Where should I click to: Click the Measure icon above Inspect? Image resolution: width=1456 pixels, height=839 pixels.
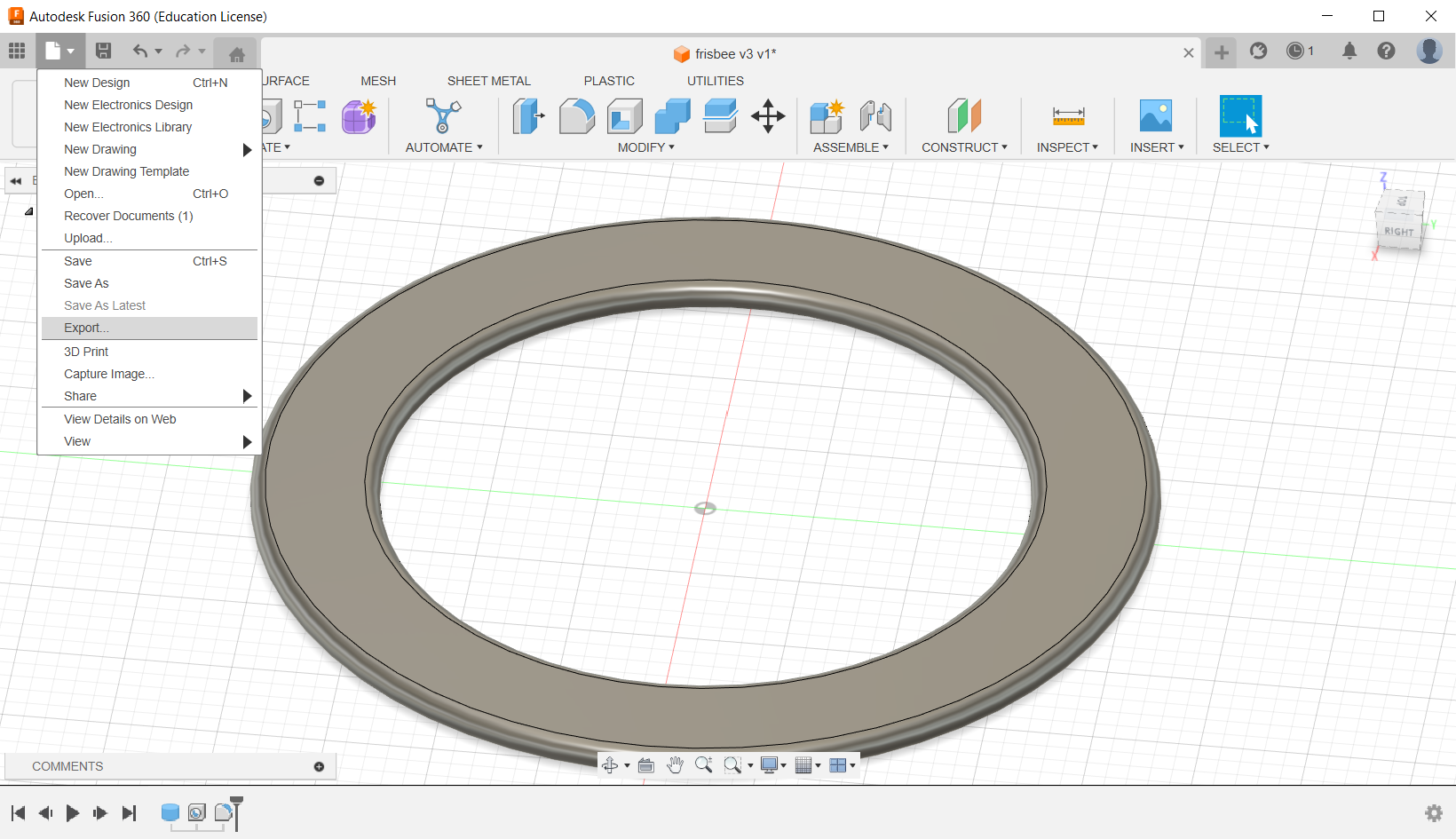1068,116
